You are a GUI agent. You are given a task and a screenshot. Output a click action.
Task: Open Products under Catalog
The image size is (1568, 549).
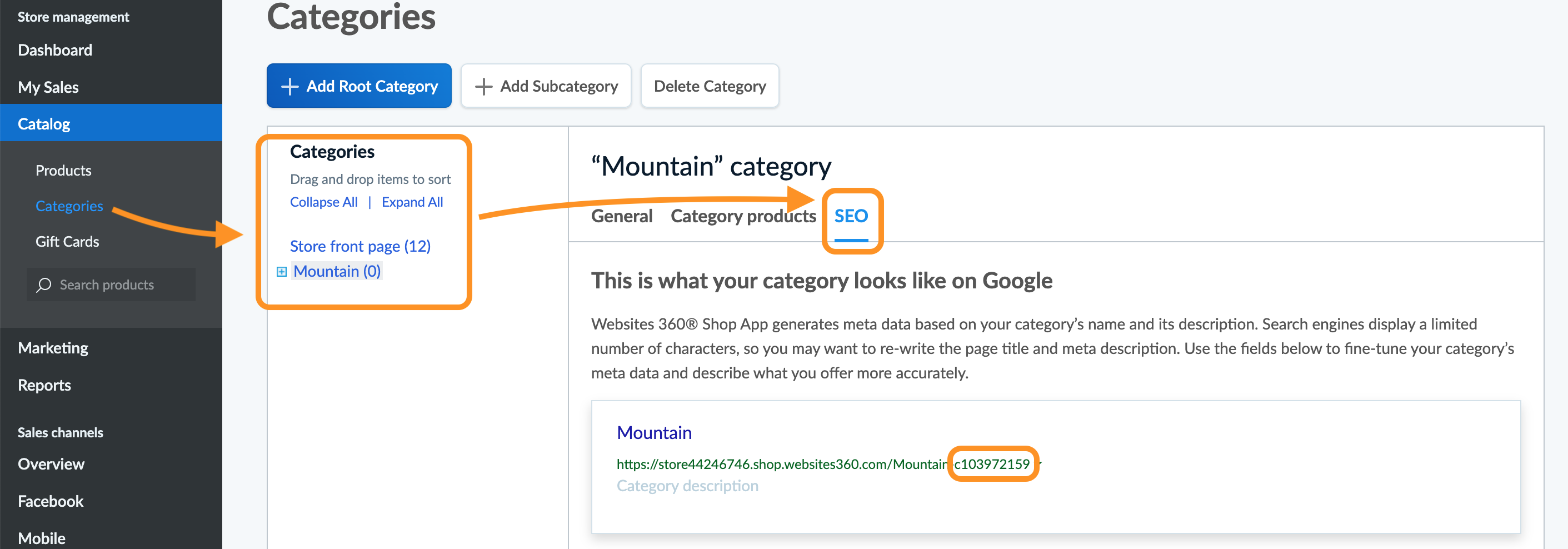coord(63,171)
